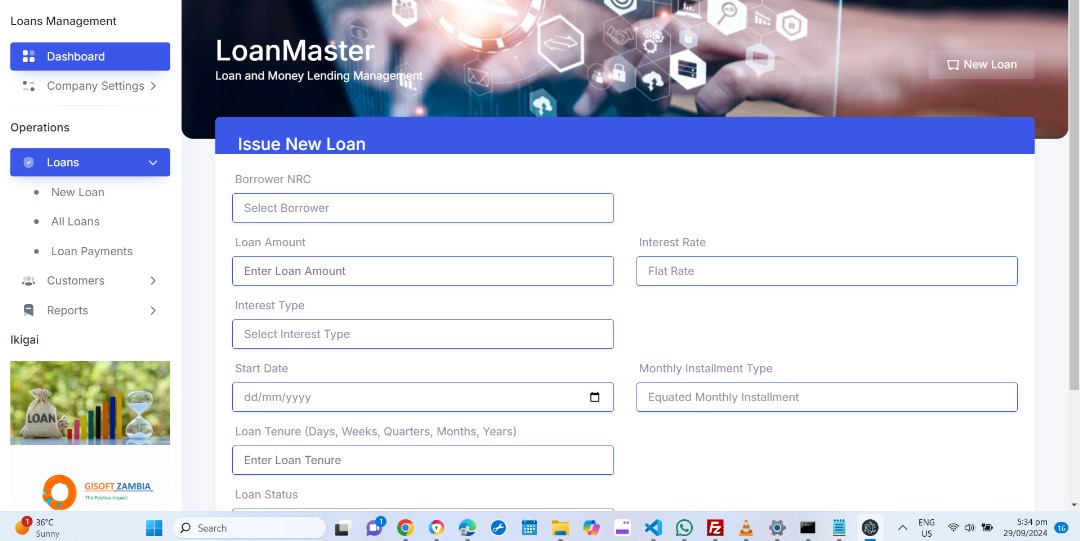
Task: Click the Enter Loan Amount field
Action: (x=422, y=271)
